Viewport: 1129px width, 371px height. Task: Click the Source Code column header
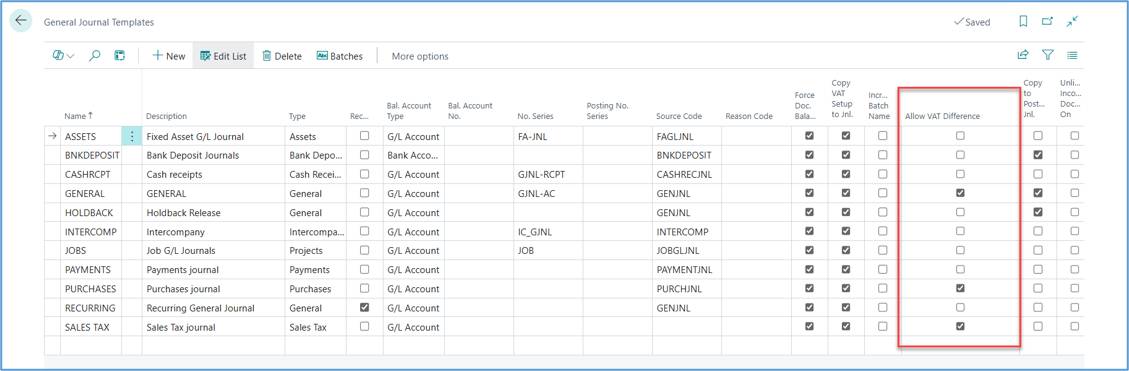click(679, 116)
